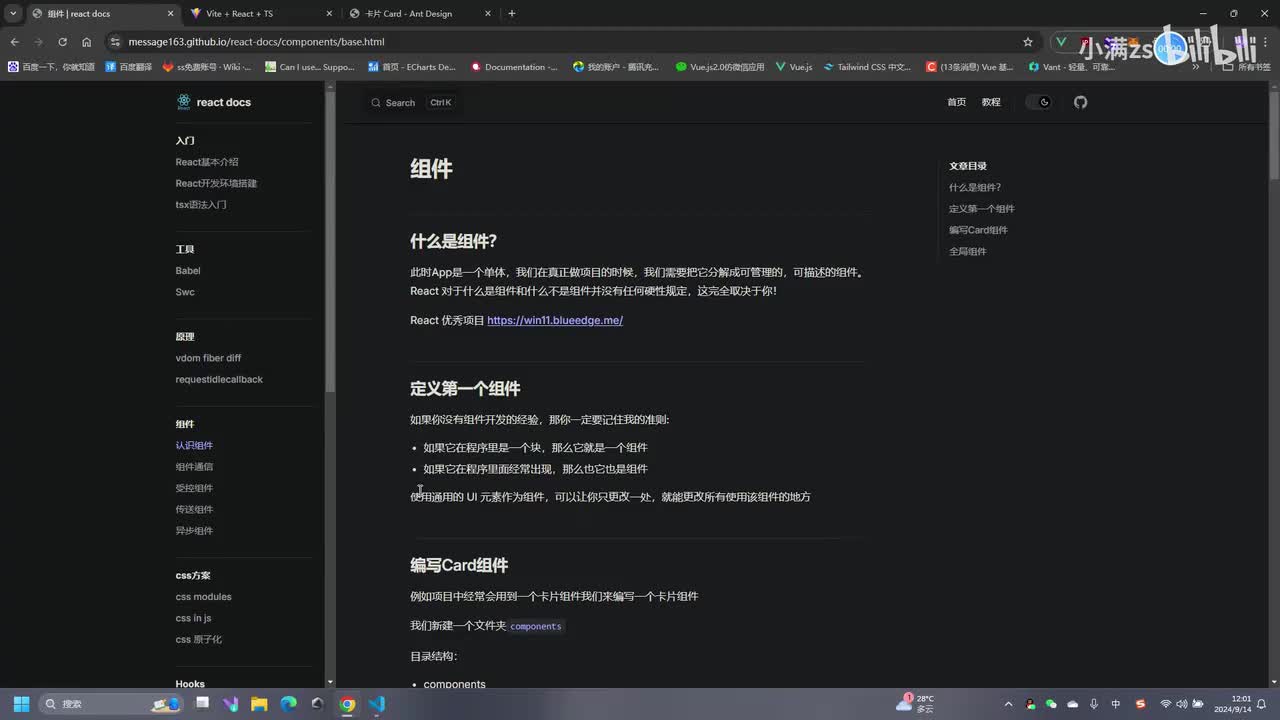Screen dimensions: 1280x720
Task: Select Swc in the sidebar
Action: [185, 292]
